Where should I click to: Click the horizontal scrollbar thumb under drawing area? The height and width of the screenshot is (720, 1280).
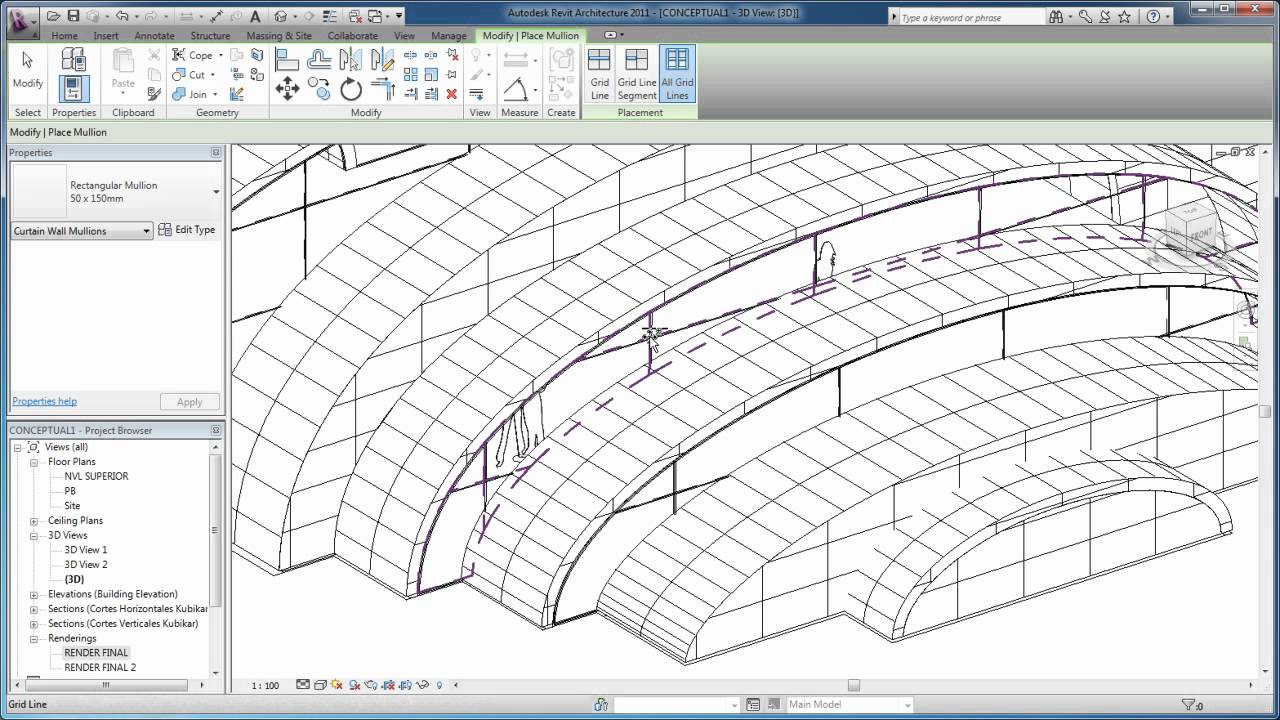[854, 685]
